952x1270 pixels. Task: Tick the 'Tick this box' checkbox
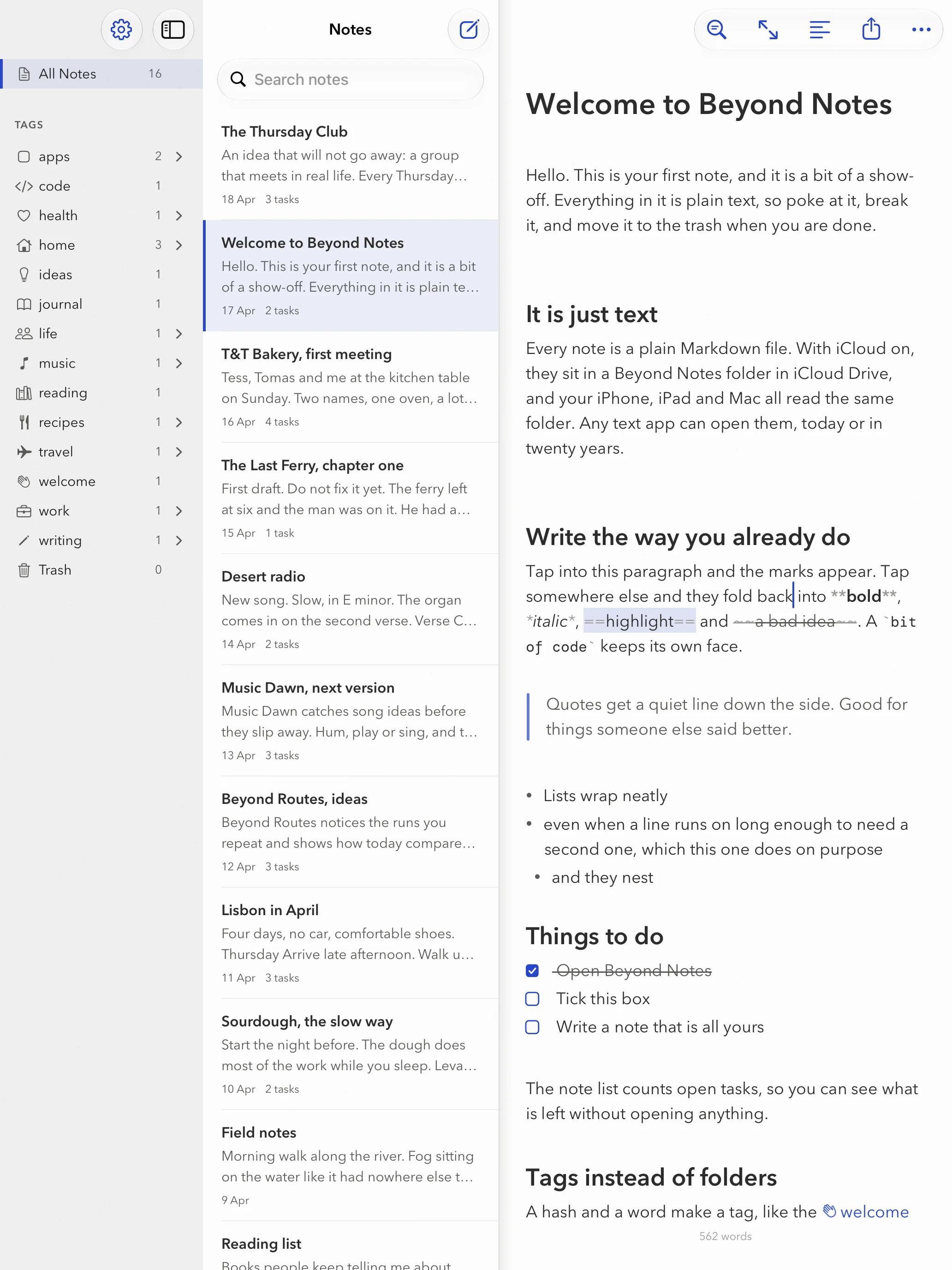click(533, 1000)
